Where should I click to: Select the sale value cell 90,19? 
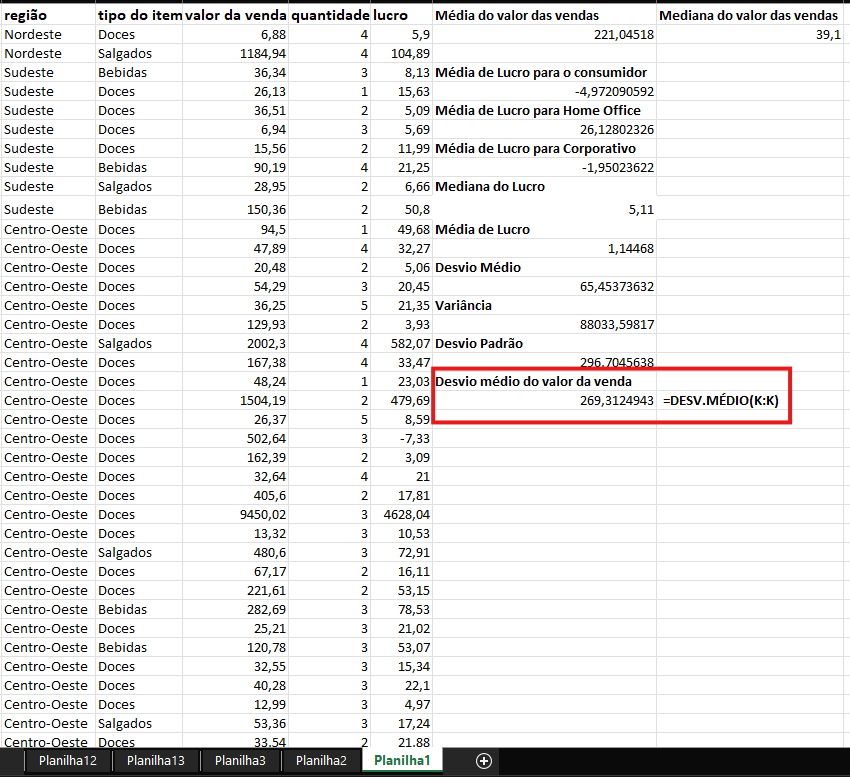(235, 167)
